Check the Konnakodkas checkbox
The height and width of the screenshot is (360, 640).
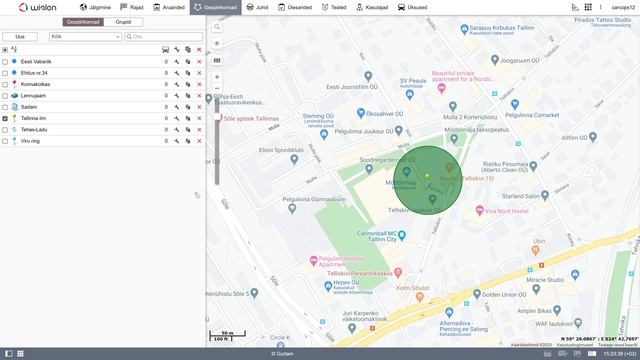[5, 84]
